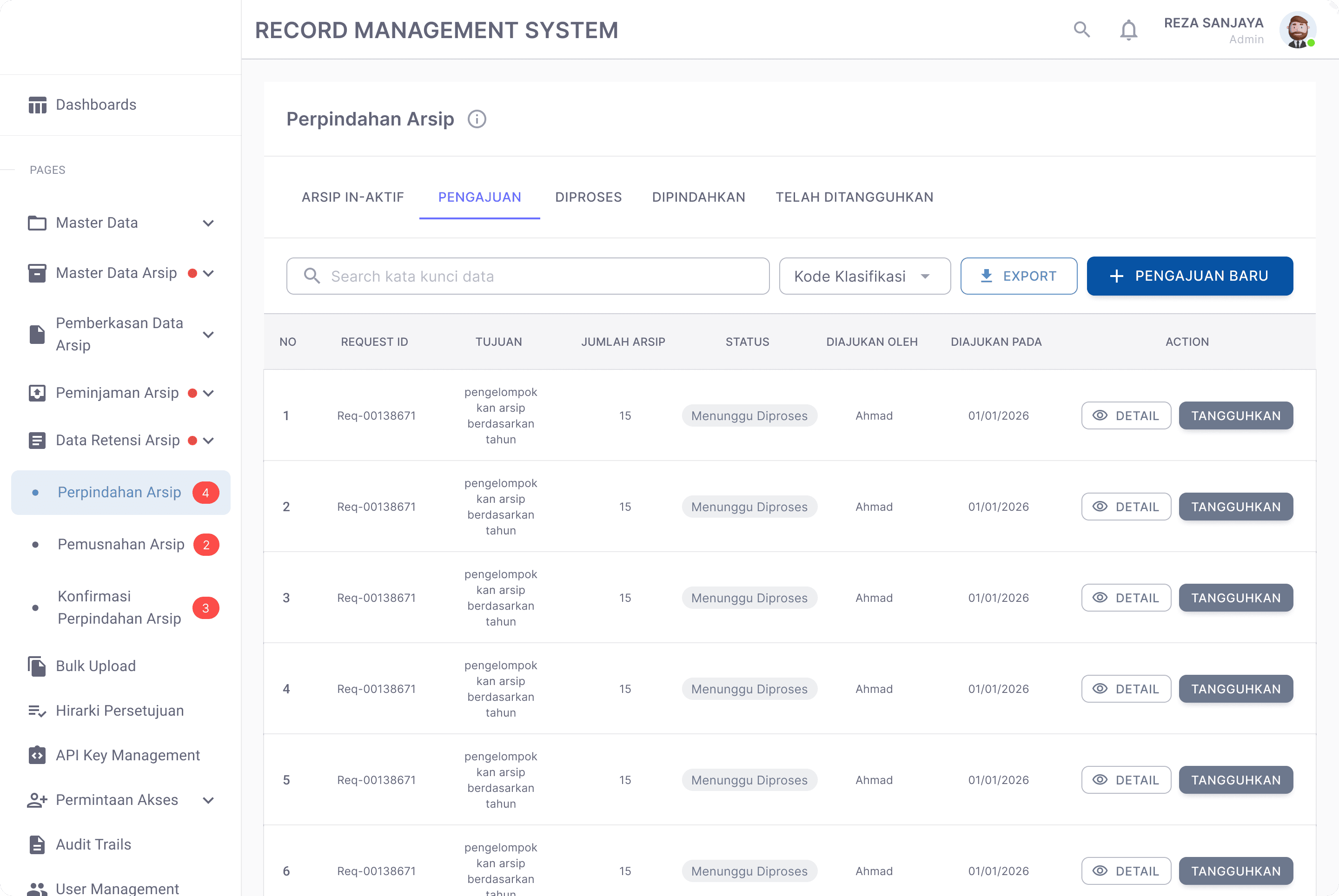Click the Pengajuan Baru button
Image resolution: width=1339 pixels, height=896 pixels.
click(x=1190, y=276)
